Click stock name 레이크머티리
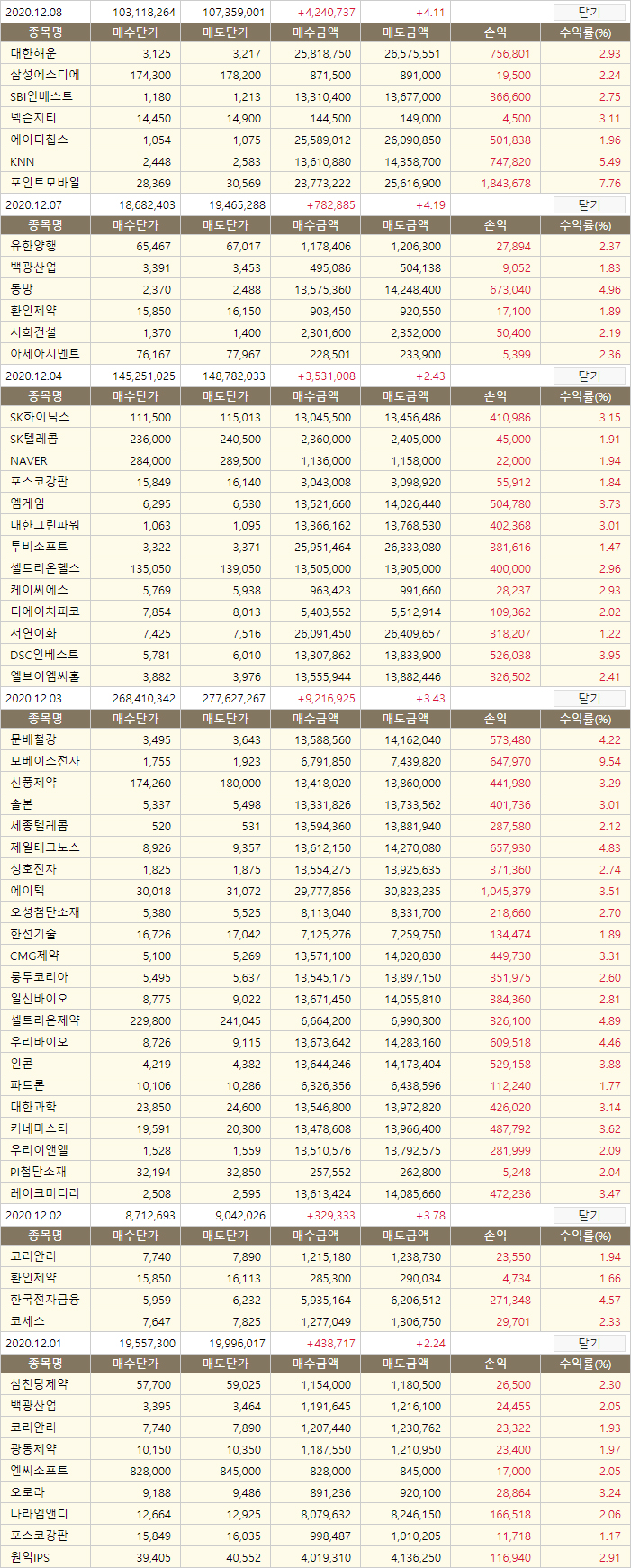 tap(45, 1193)
